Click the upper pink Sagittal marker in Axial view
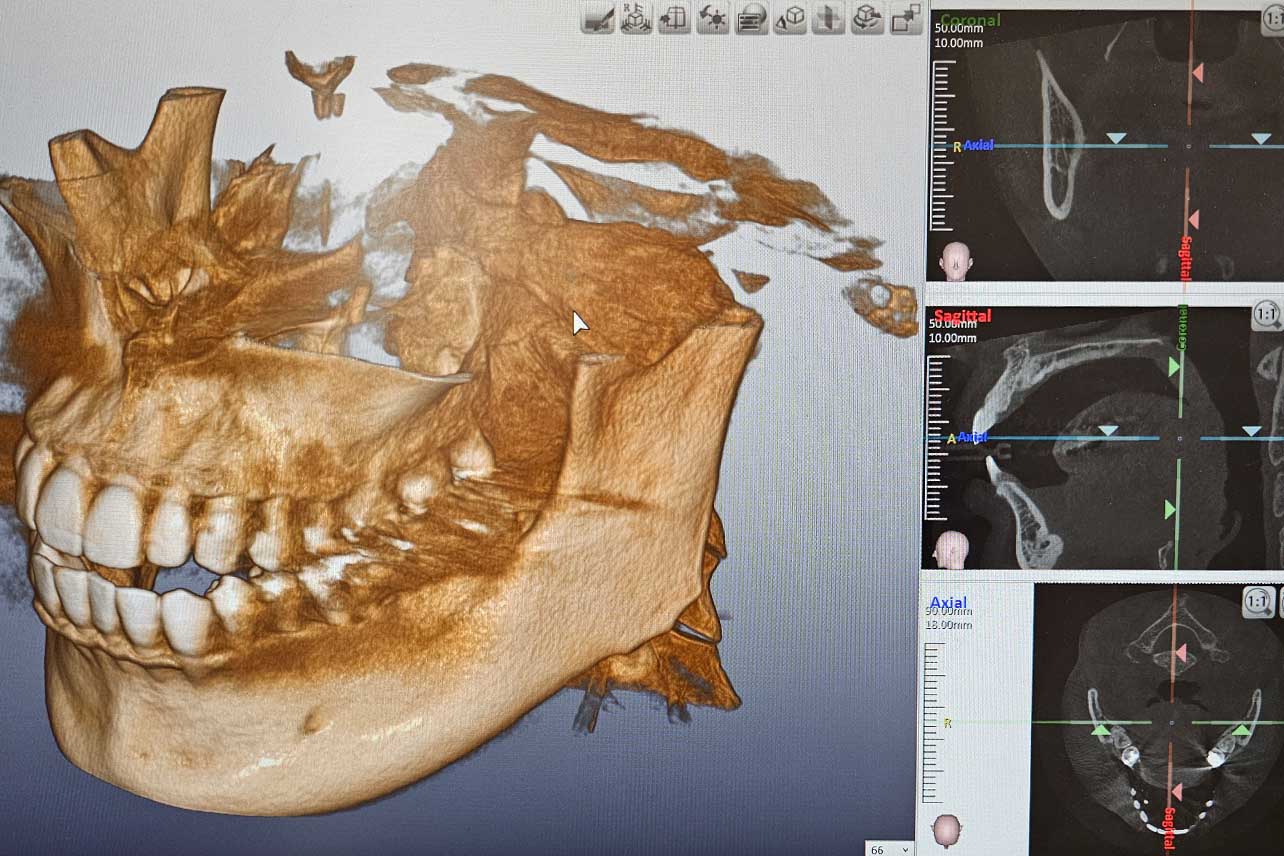 1181,653
